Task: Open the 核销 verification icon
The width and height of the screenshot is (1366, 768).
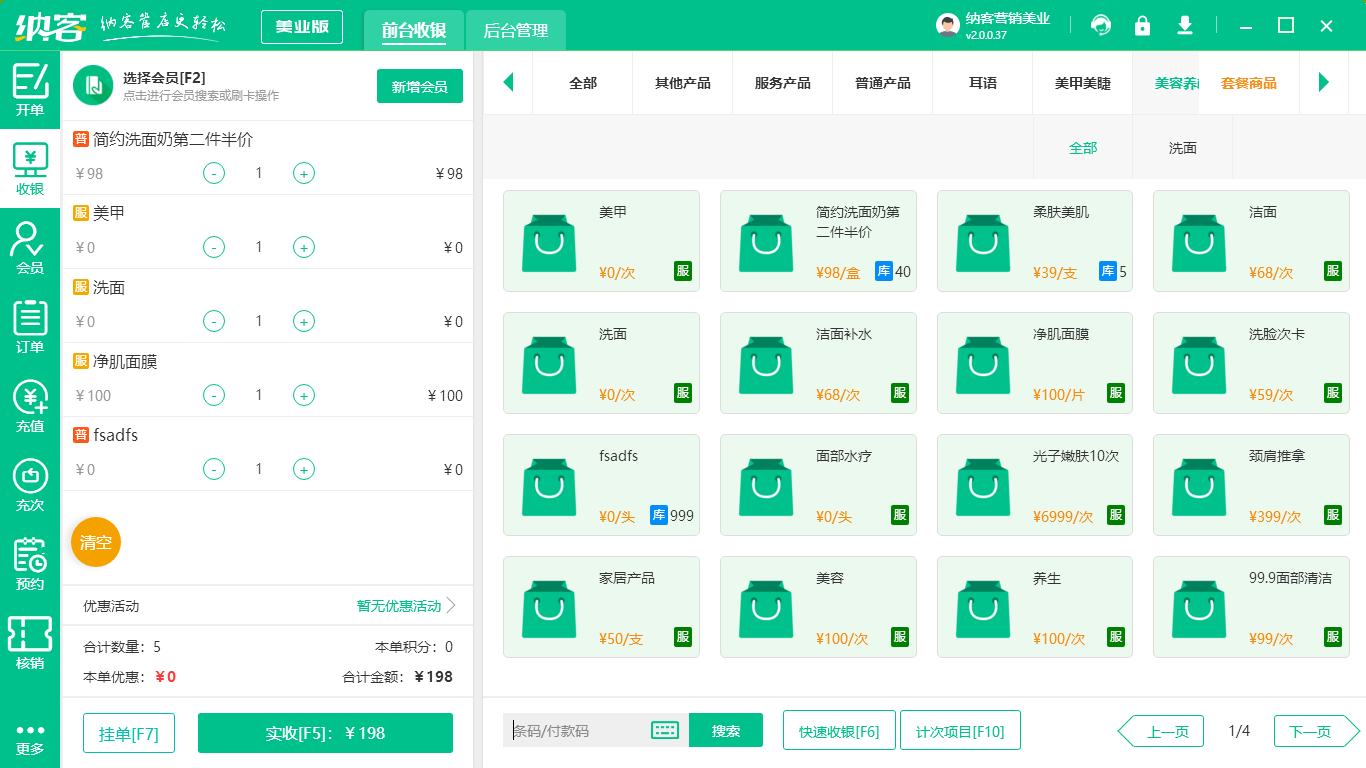Action: (x=29, y=640)
